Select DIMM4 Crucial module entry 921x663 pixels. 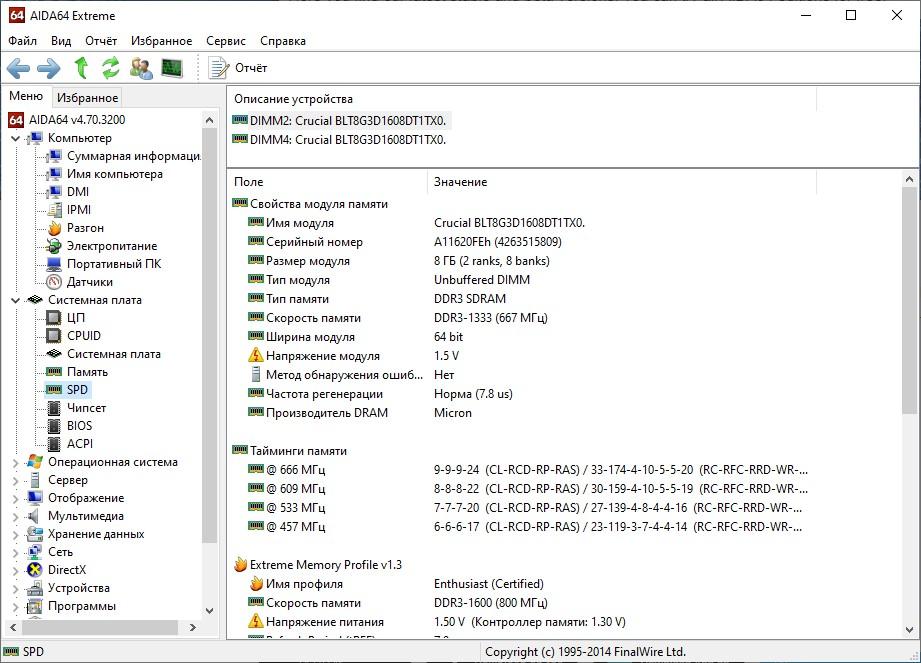340,140
